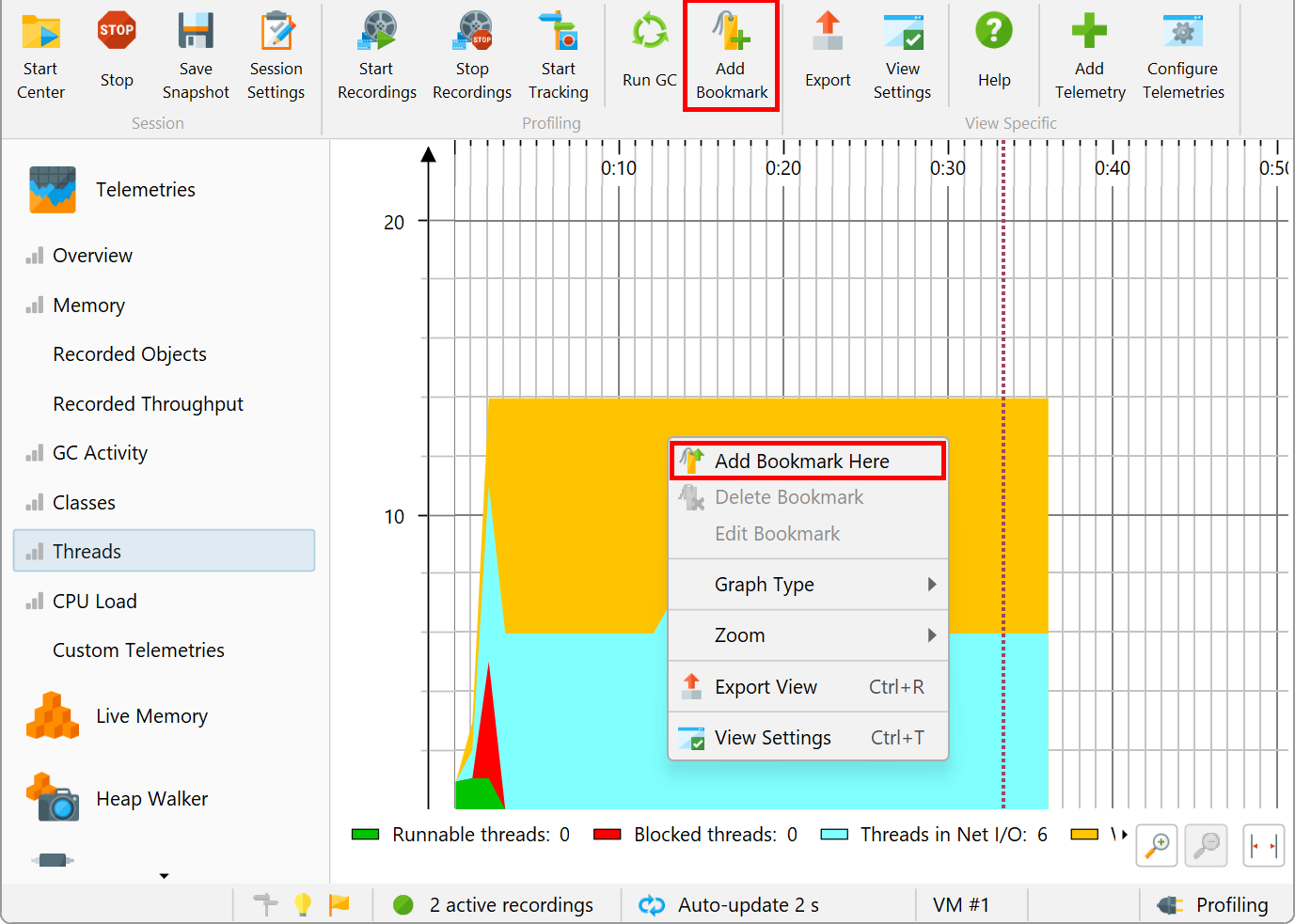This screenshot has height=924, width=1295.
Task: Click the dotted purple timeline marker
Action: 1003,474
